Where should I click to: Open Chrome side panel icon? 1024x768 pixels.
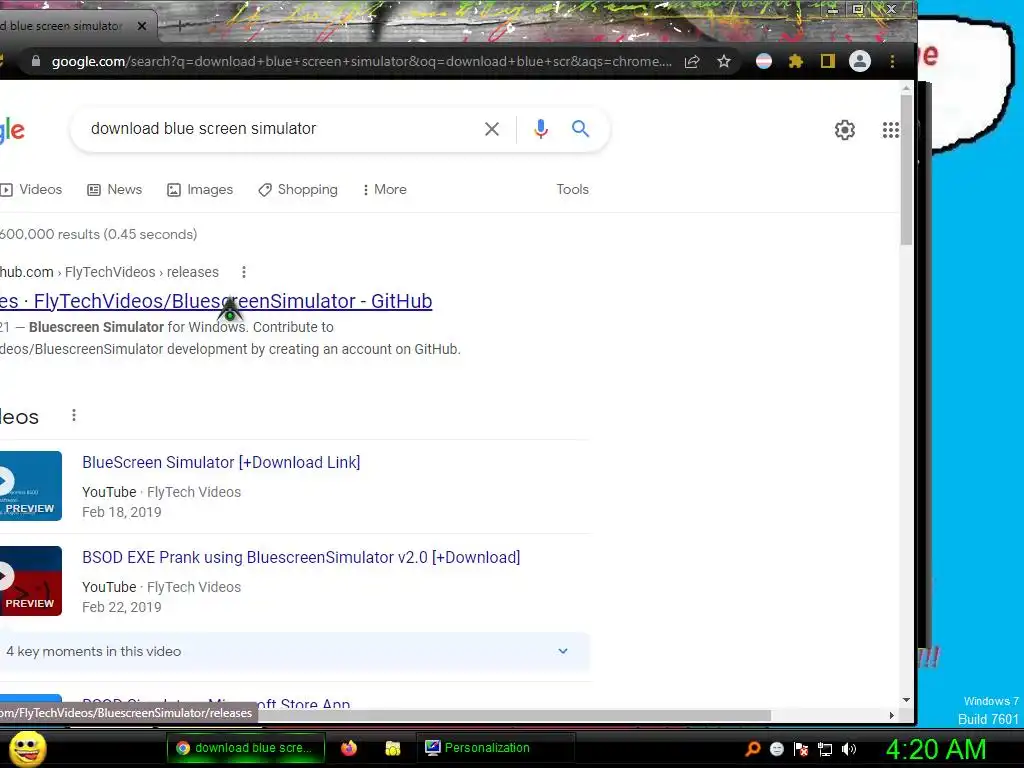click(827, 61)
